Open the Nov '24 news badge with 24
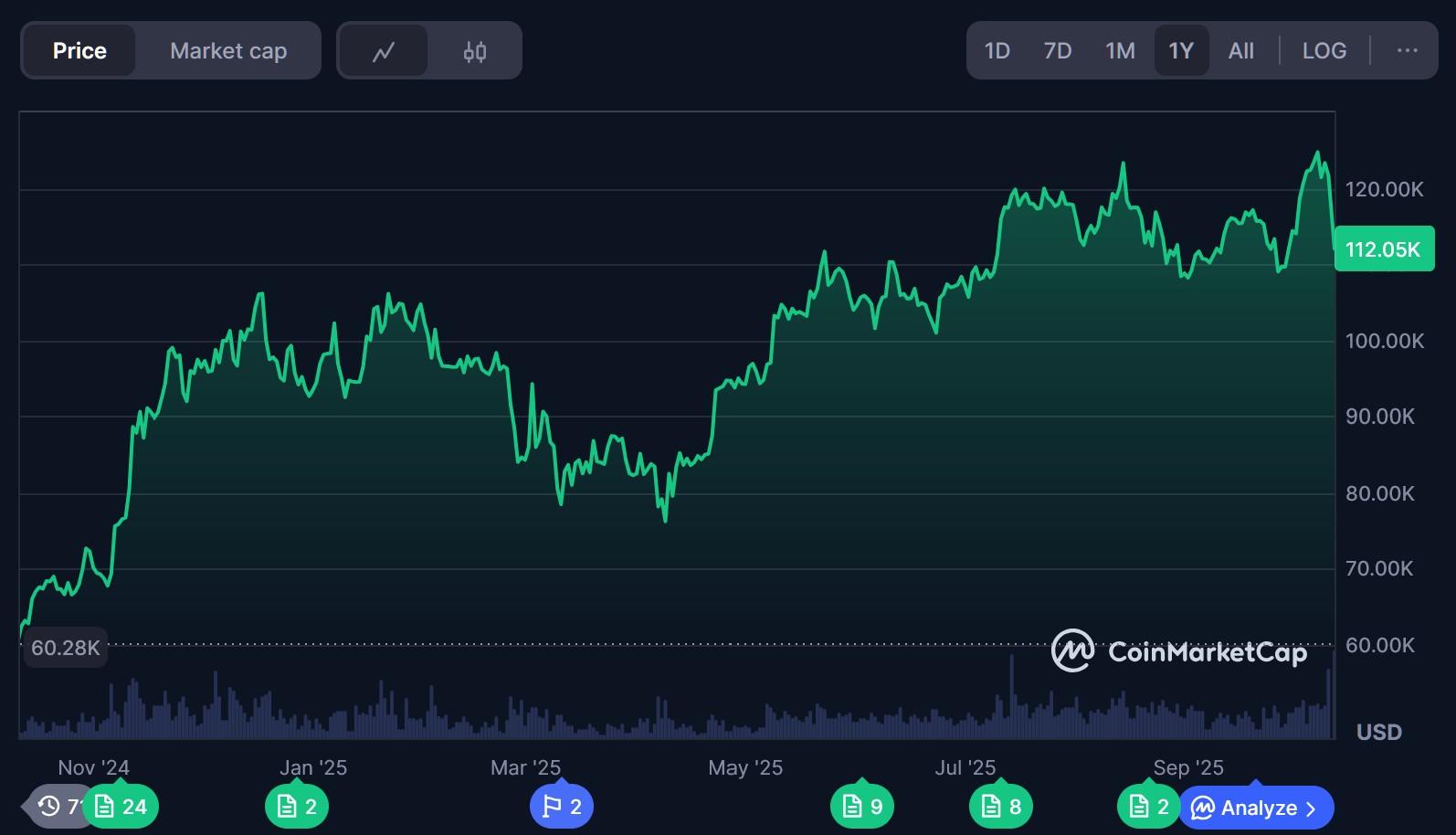Screen dimensions: 1456x835 (x=121, y=807)
